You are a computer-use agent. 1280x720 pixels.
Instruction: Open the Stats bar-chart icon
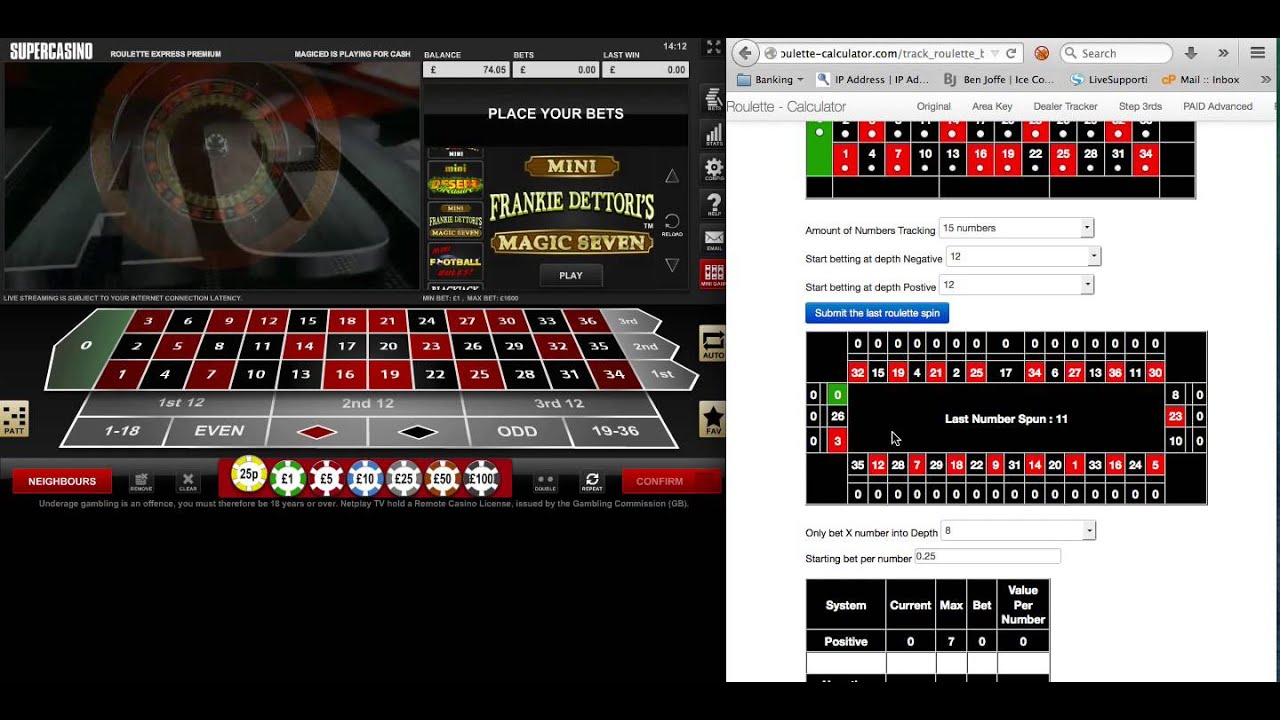tap(713, 135)
